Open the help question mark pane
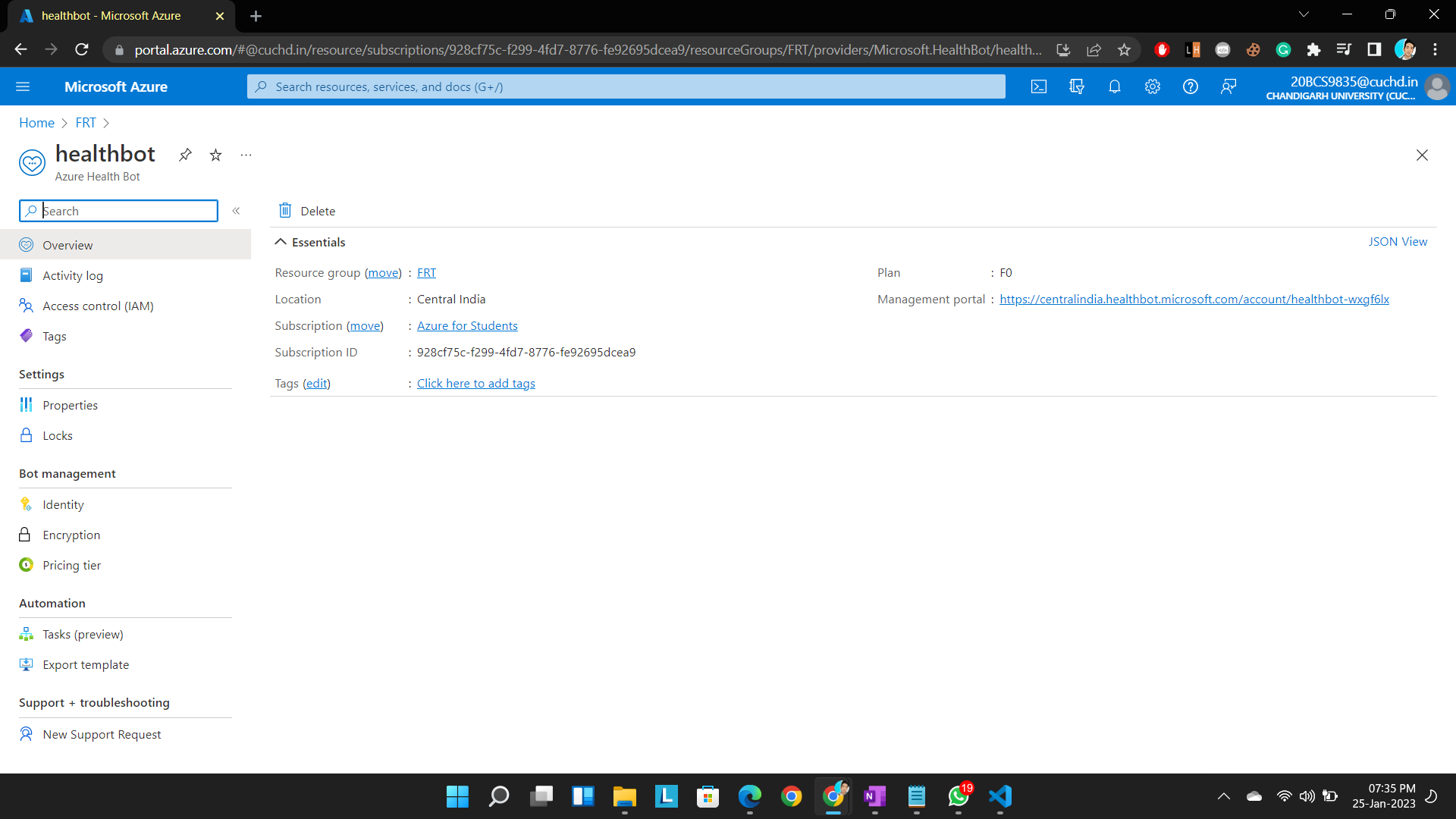The width and height of the screenshot is (1456, 819). point(1190,86)
